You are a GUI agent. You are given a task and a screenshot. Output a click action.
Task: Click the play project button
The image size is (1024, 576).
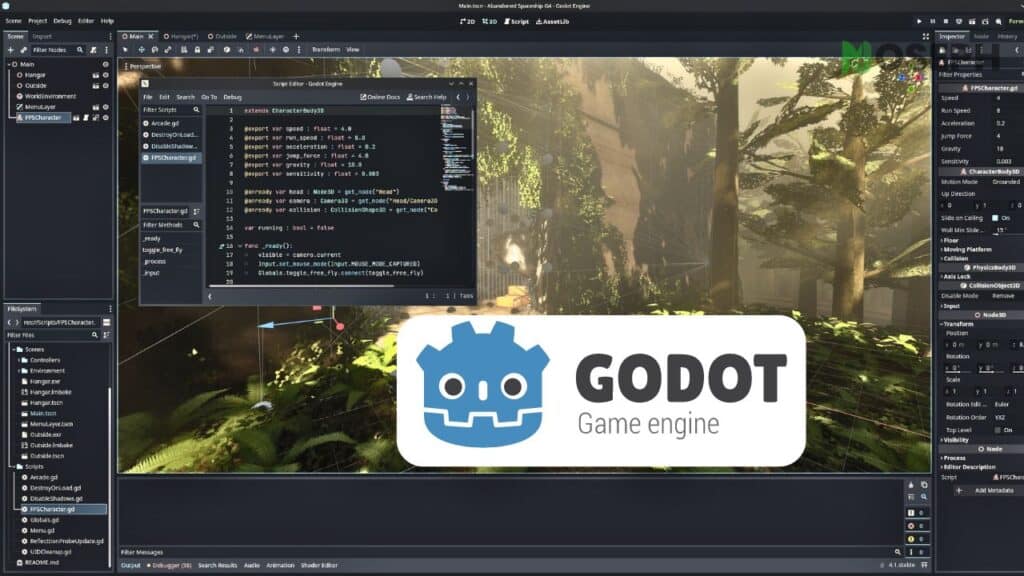click(920, 22)
